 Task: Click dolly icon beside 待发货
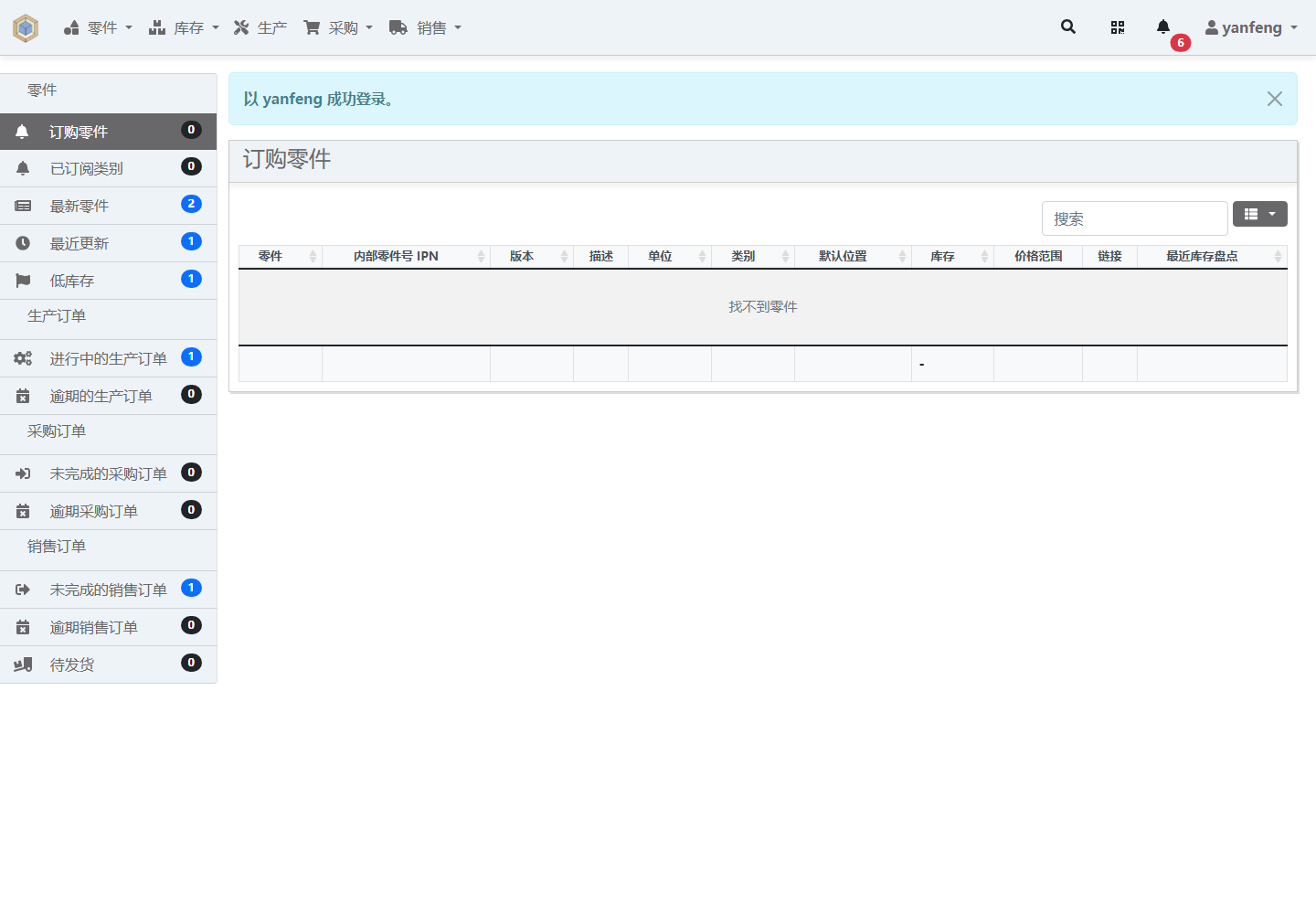point(23,664)
